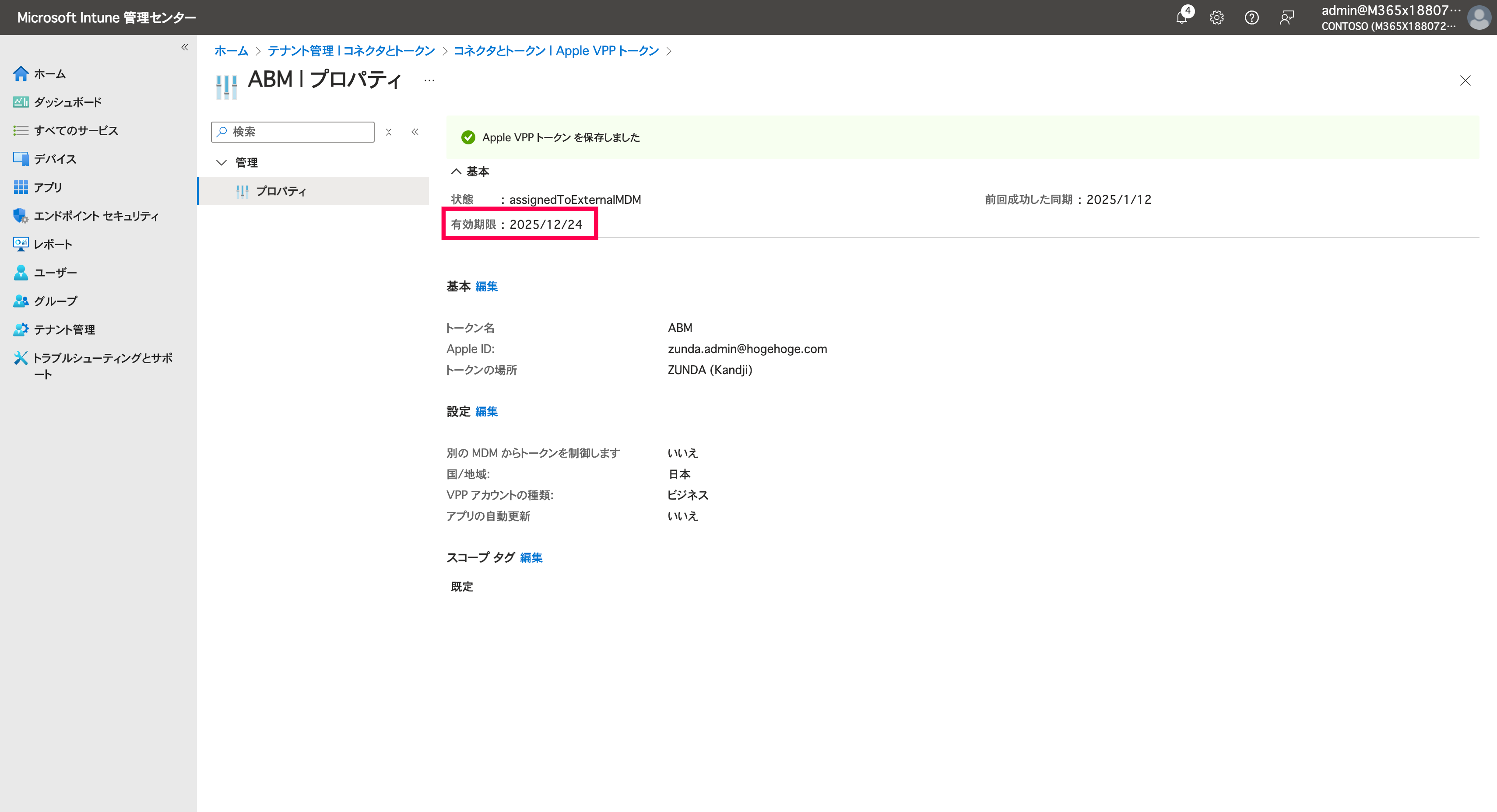Click the ビジネス account type value
The height and width of the screenshot is (812, 1497).
pyautogui.click(x=688, y=495)
